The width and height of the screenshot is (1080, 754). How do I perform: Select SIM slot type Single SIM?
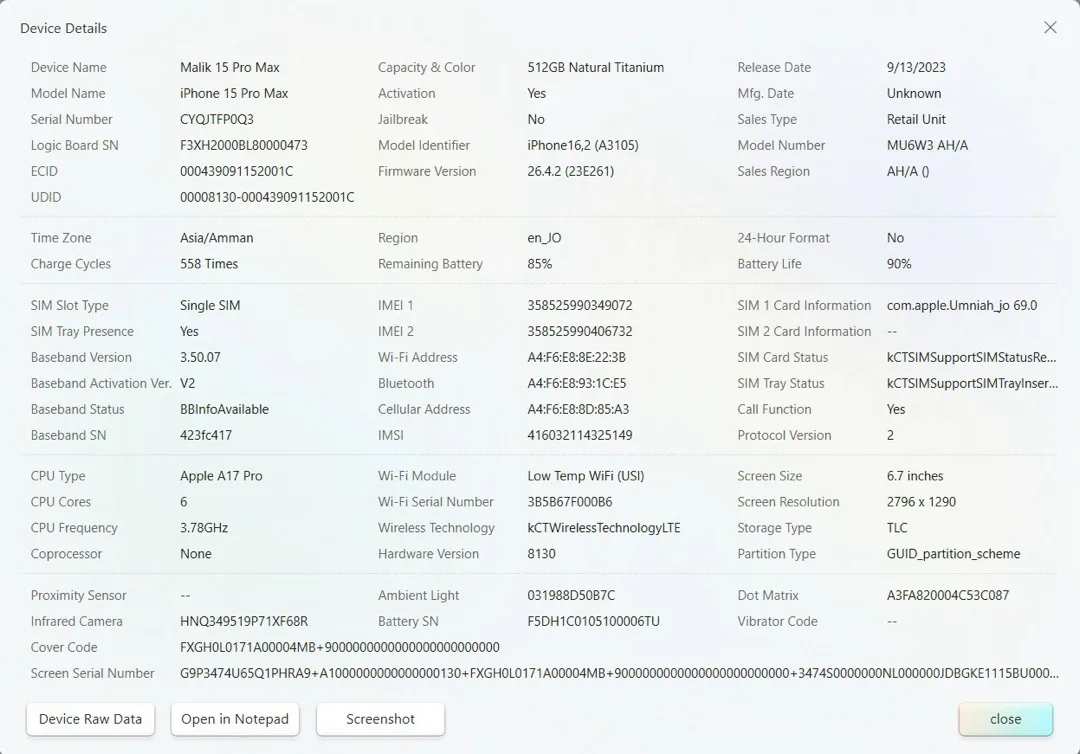tap(210, 305)
